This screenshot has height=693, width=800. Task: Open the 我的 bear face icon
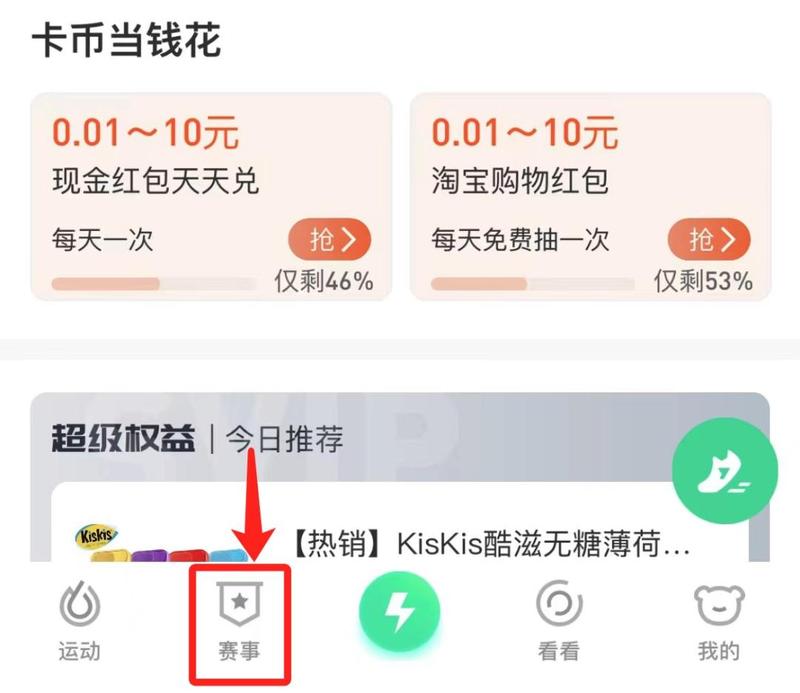point(719,604)
